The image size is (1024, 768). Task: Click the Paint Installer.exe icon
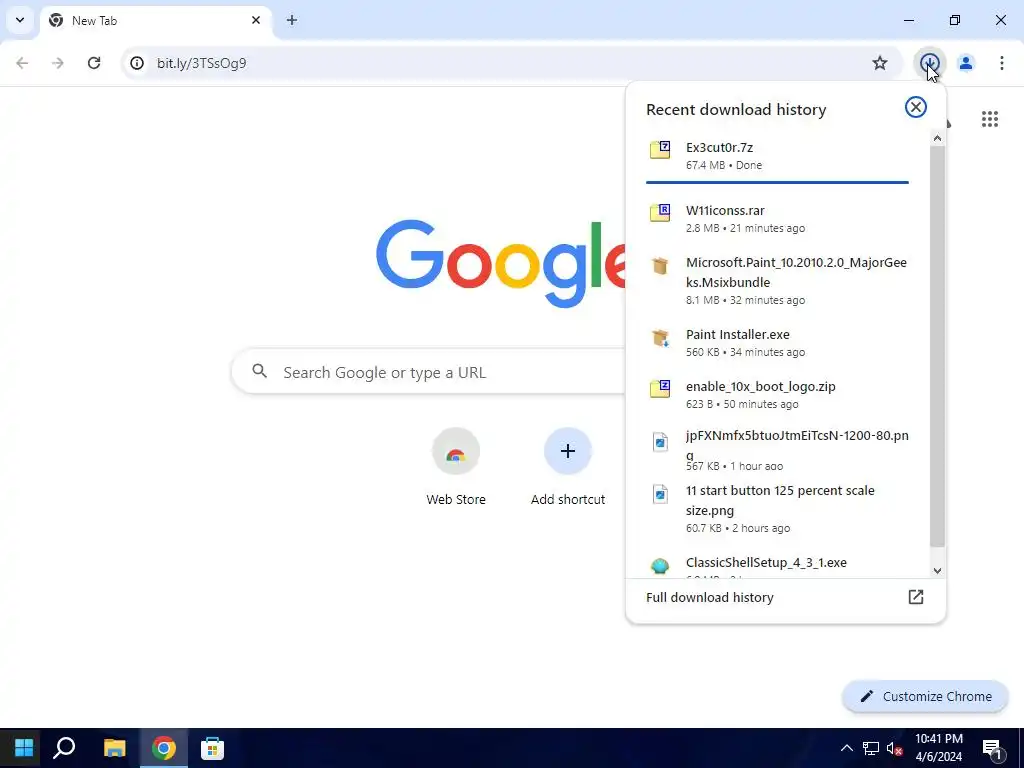point(660,338)
